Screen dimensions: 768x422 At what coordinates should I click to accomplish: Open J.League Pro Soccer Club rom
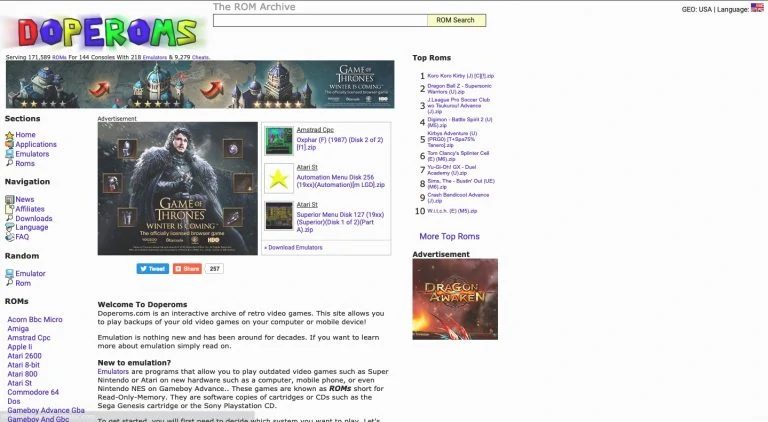458,106
